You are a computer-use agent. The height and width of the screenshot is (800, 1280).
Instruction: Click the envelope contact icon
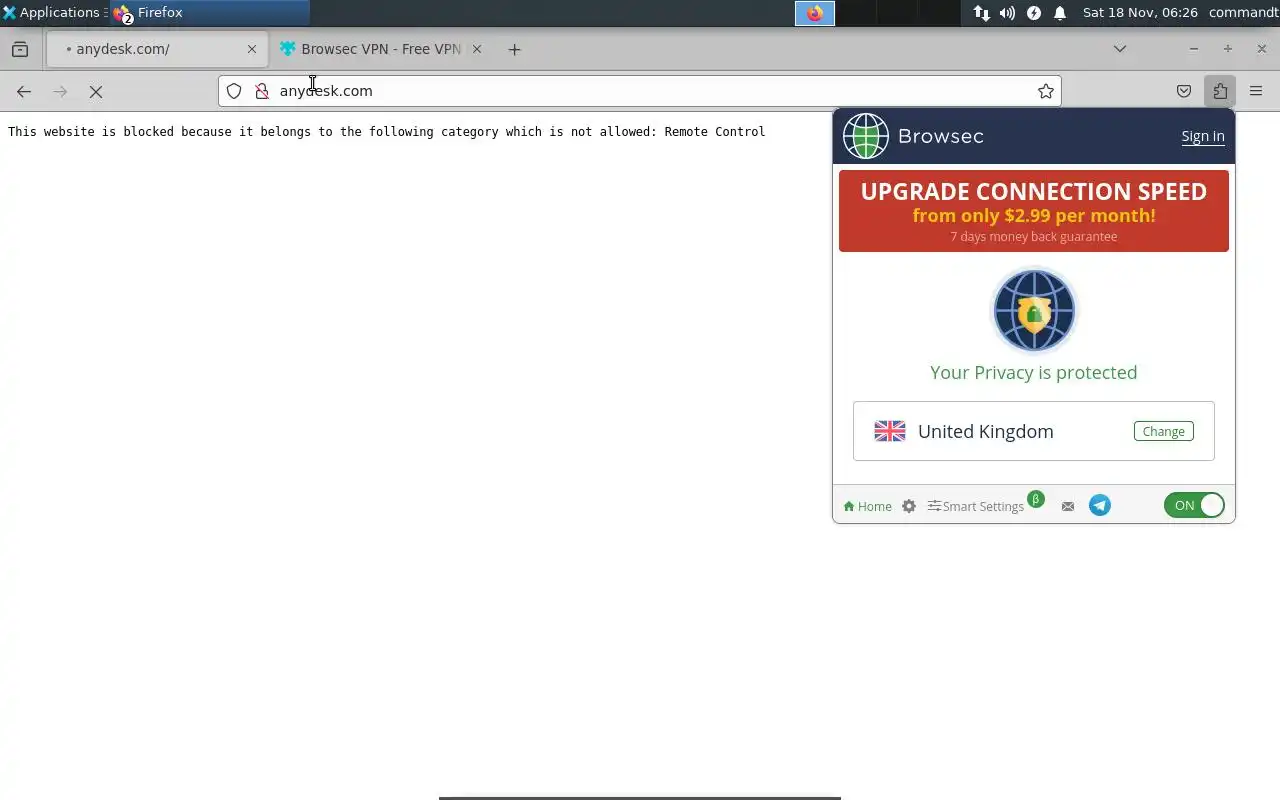coord(1068,506)
